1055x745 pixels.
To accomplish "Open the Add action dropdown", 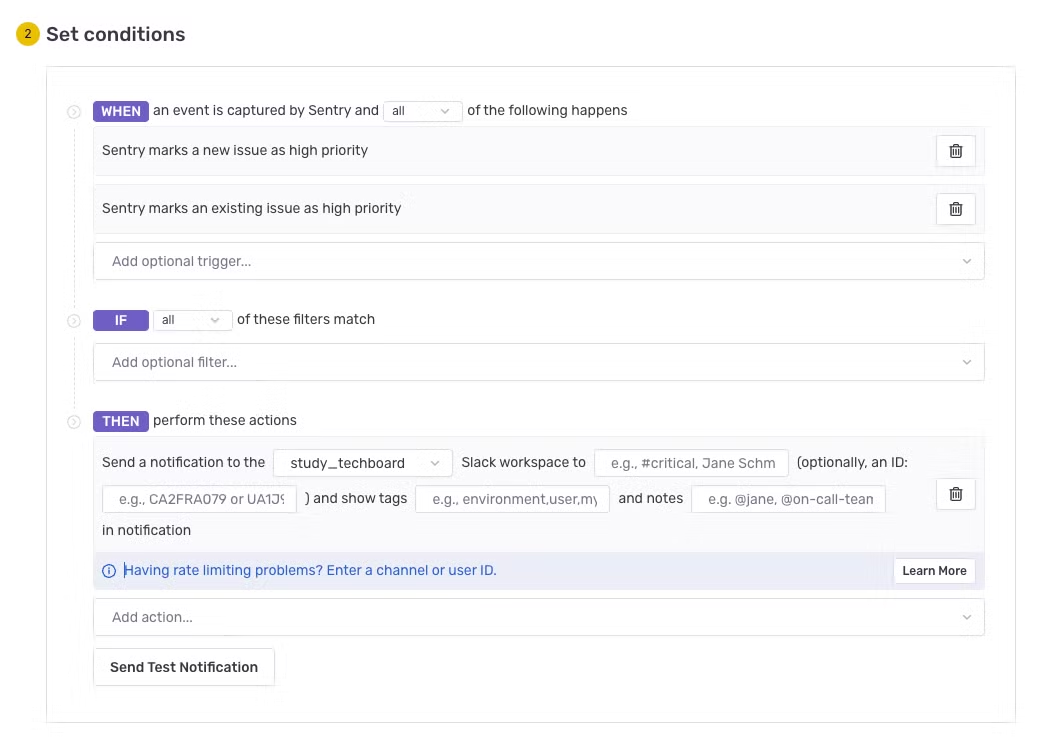I will (538, 617).
